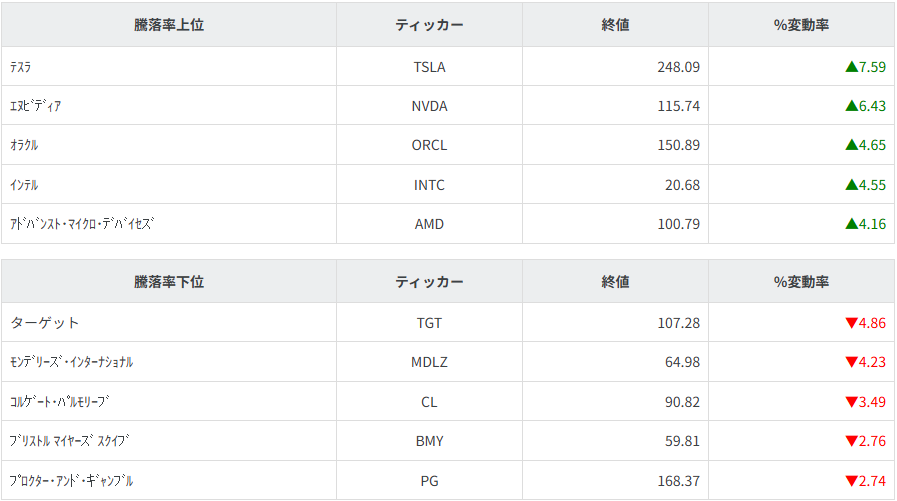Click the red down arrow beside 3.49
The width and height of the screenshot is (897, 501).
pos(851,402)
